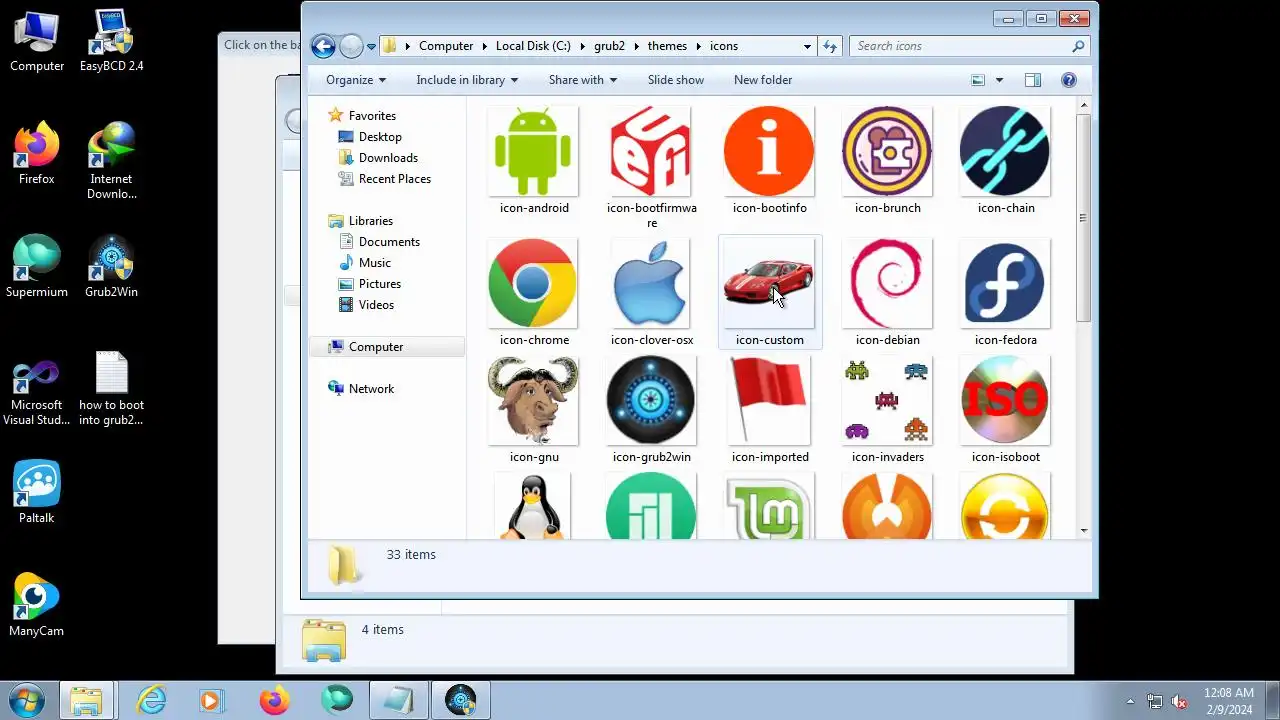The width and height of the screenshot is (1280, 720).
Task: Select the icon-invaders thumbnail
Action: 887,401
